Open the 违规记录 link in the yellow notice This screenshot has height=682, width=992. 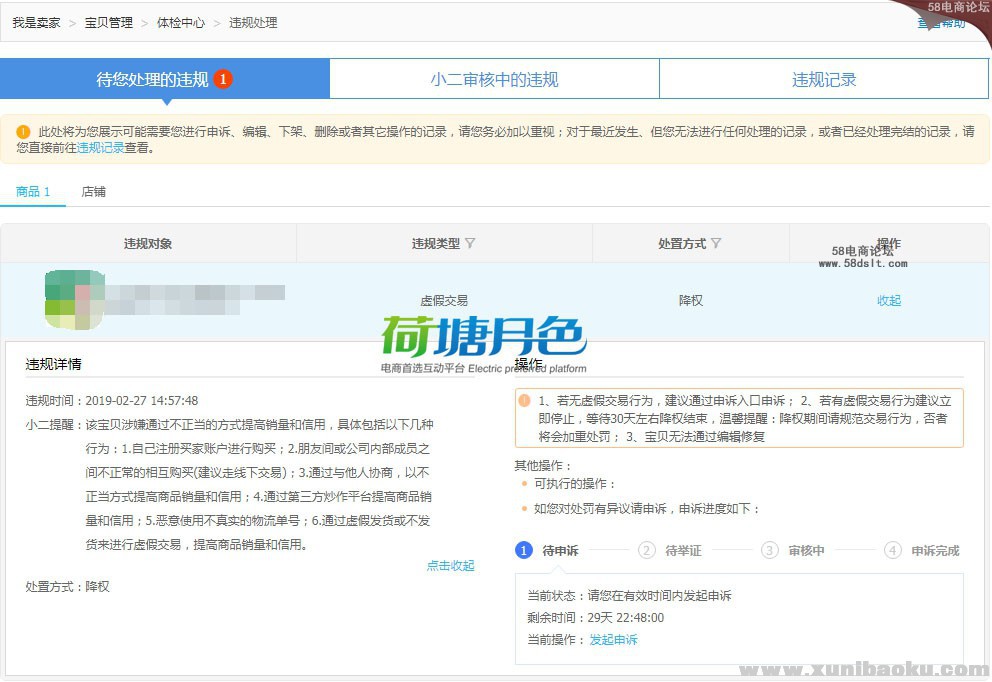tap(100, 147)
